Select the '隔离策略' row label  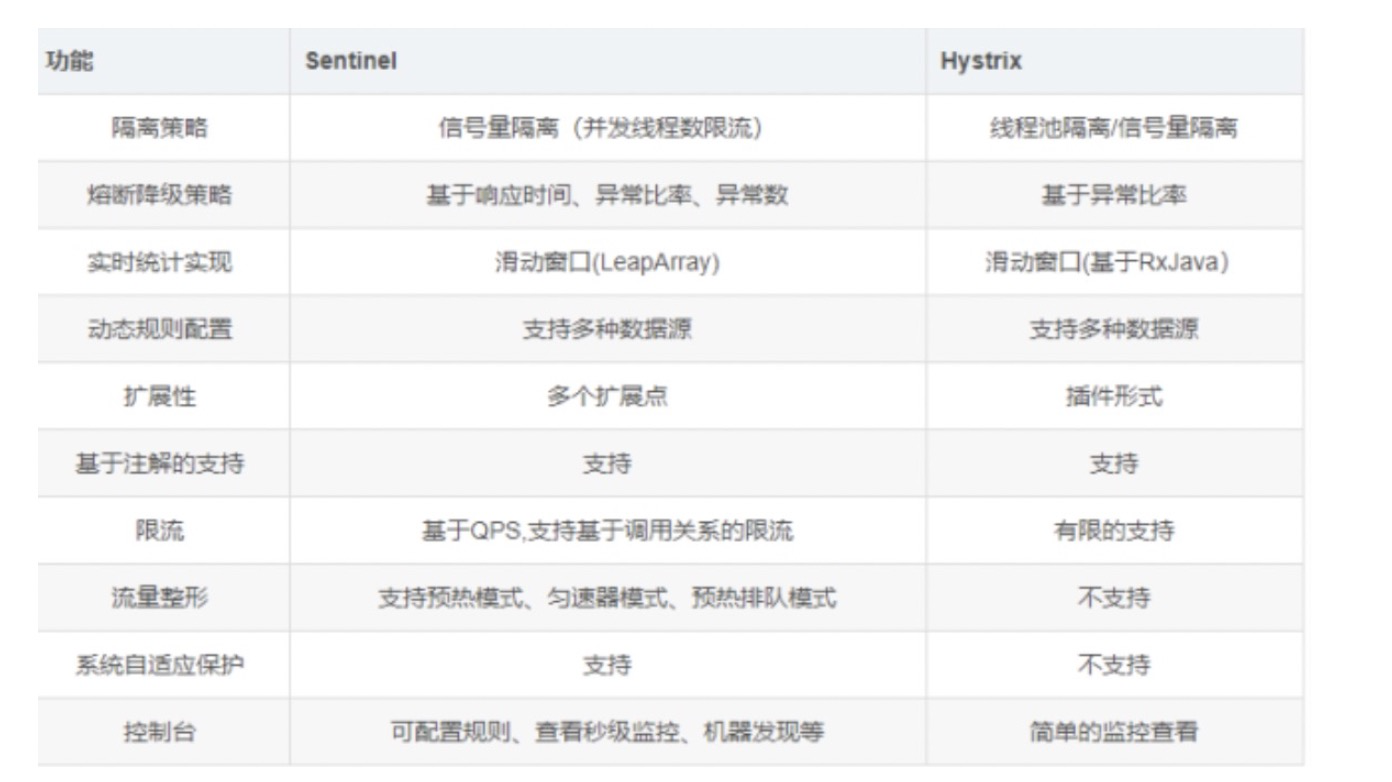click(160, 128)
